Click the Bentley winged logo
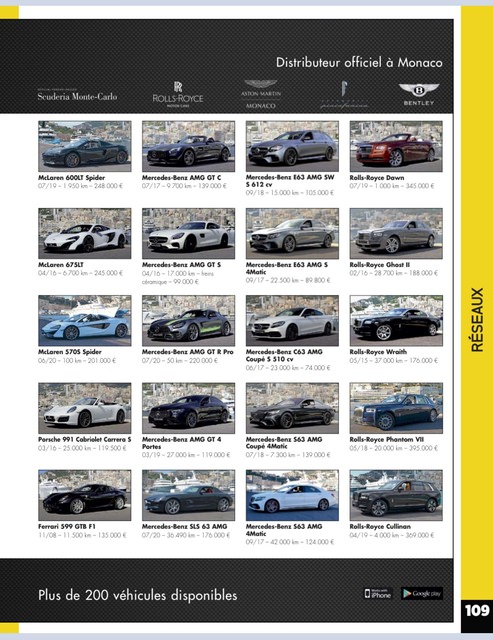493x640 pixels. [419, 95]
